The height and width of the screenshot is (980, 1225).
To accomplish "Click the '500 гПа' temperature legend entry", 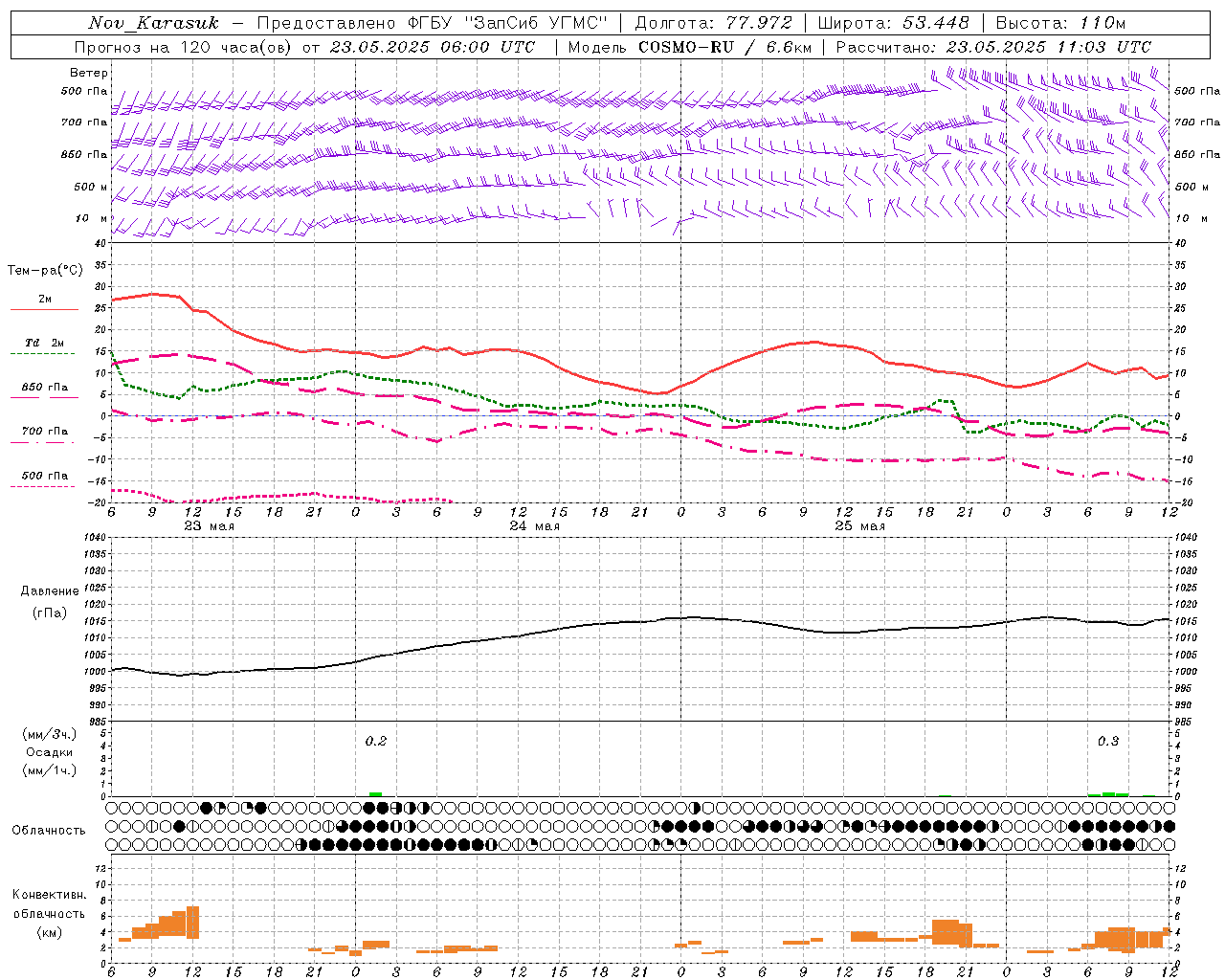I will coord(45,476).
